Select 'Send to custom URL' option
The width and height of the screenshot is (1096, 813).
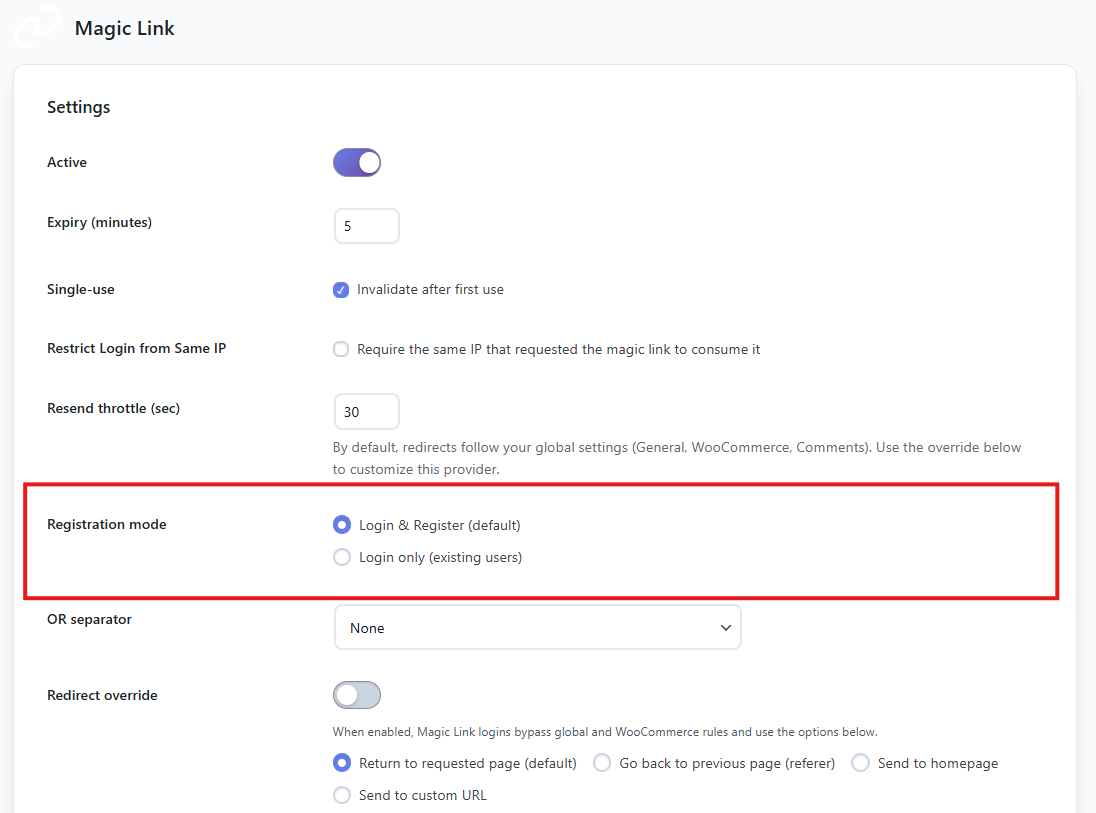click(341, 795)
